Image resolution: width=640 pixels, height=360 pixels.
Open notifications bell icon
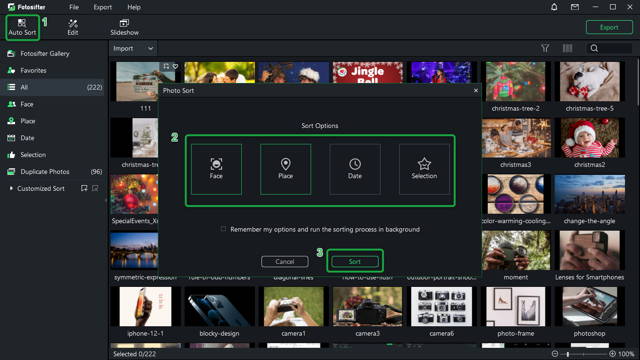click(x=554, y=7)
